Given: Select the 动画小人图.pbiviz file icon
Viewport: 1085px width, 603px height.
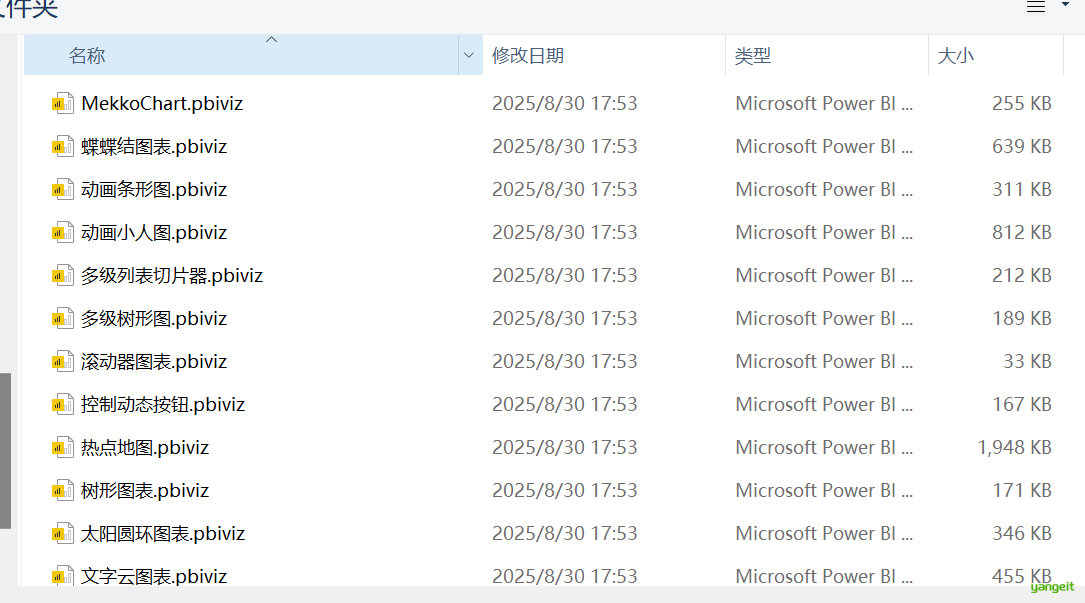Looking at the screenshot, I should tap(63, 232).
